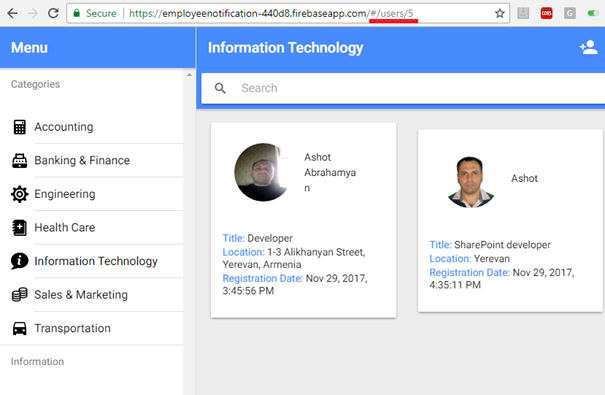The width and height of the screenshot is (605, 395).
Task: Select the Engineering category
Action: click(x=91, y=194)
